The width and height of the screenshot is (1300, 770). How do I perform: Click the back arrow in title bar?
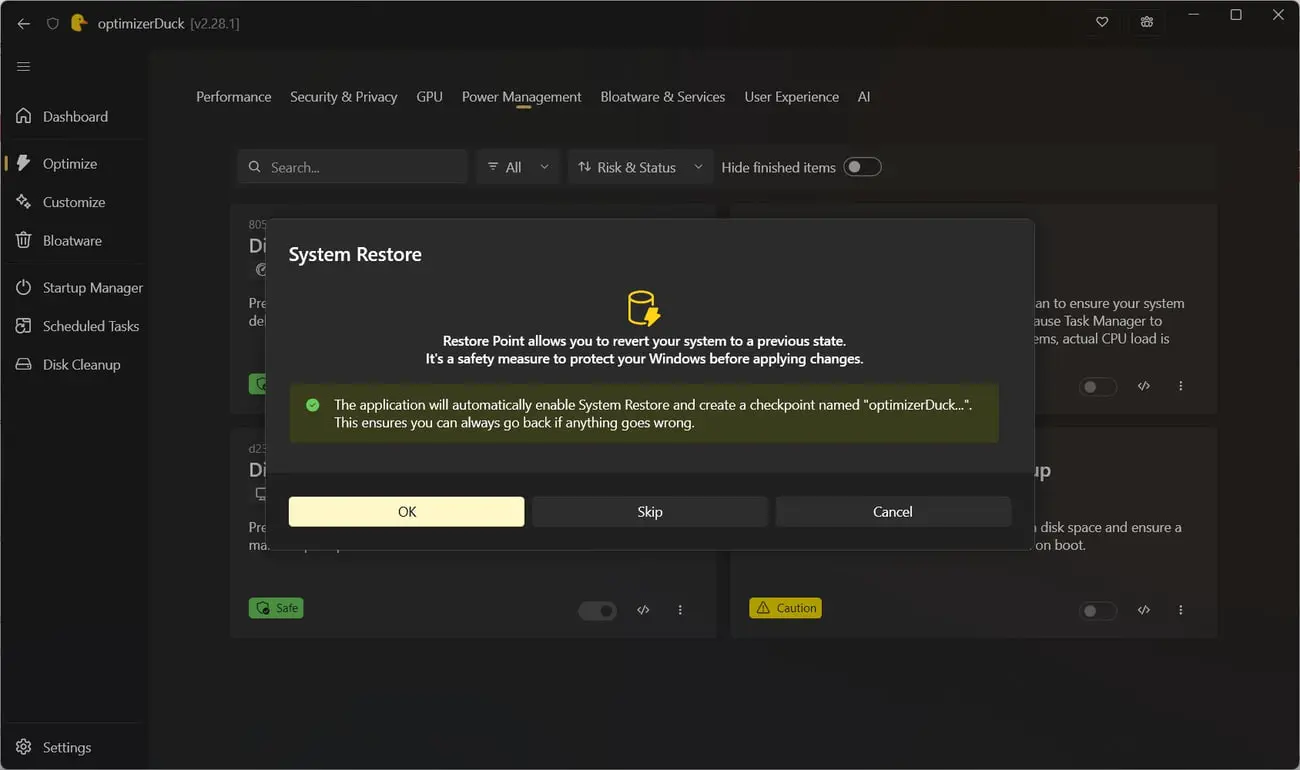coord(24,23)
